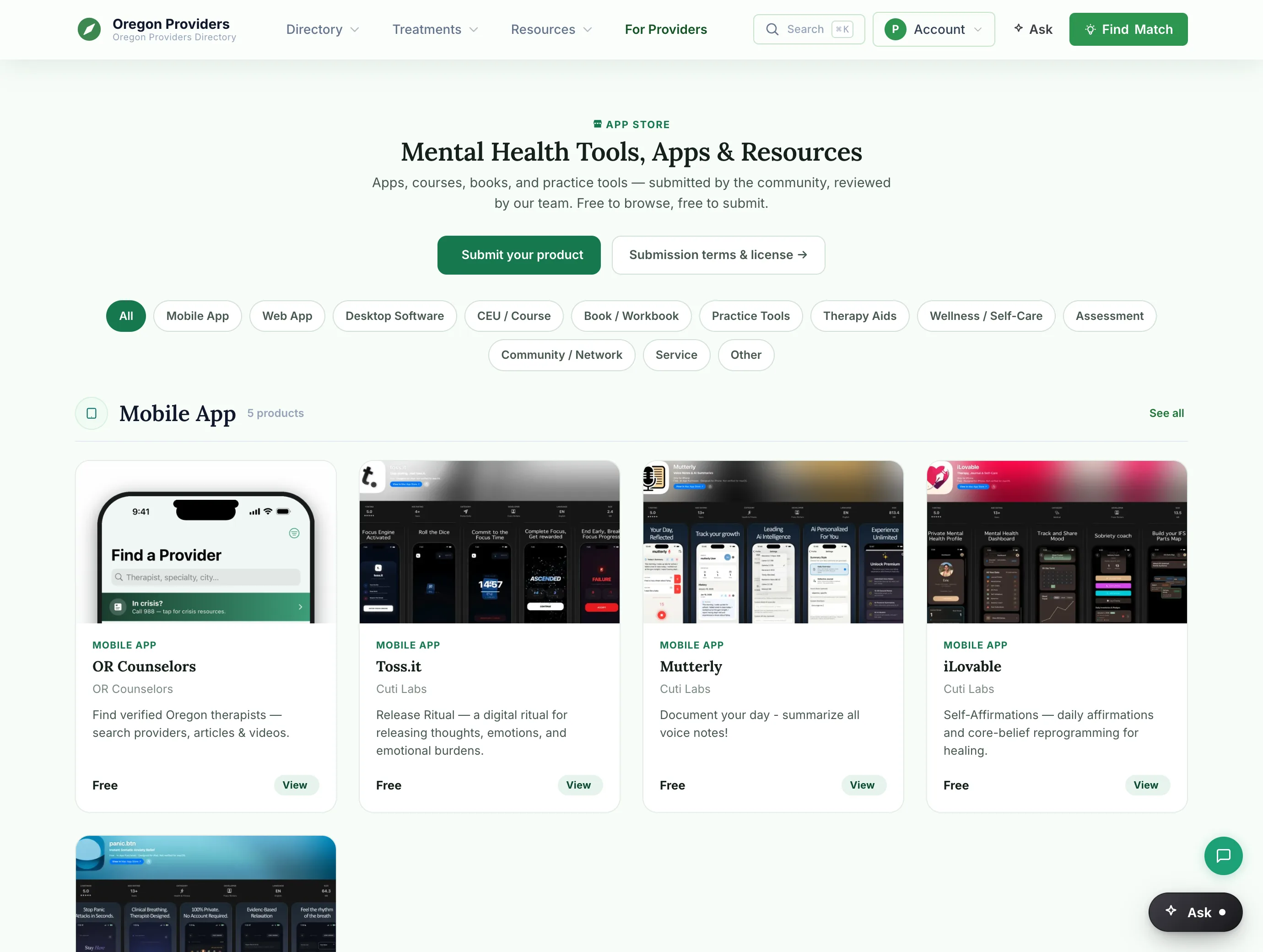
Task: Click the Oregon Providers site name
Action: [x=171, y=23]
